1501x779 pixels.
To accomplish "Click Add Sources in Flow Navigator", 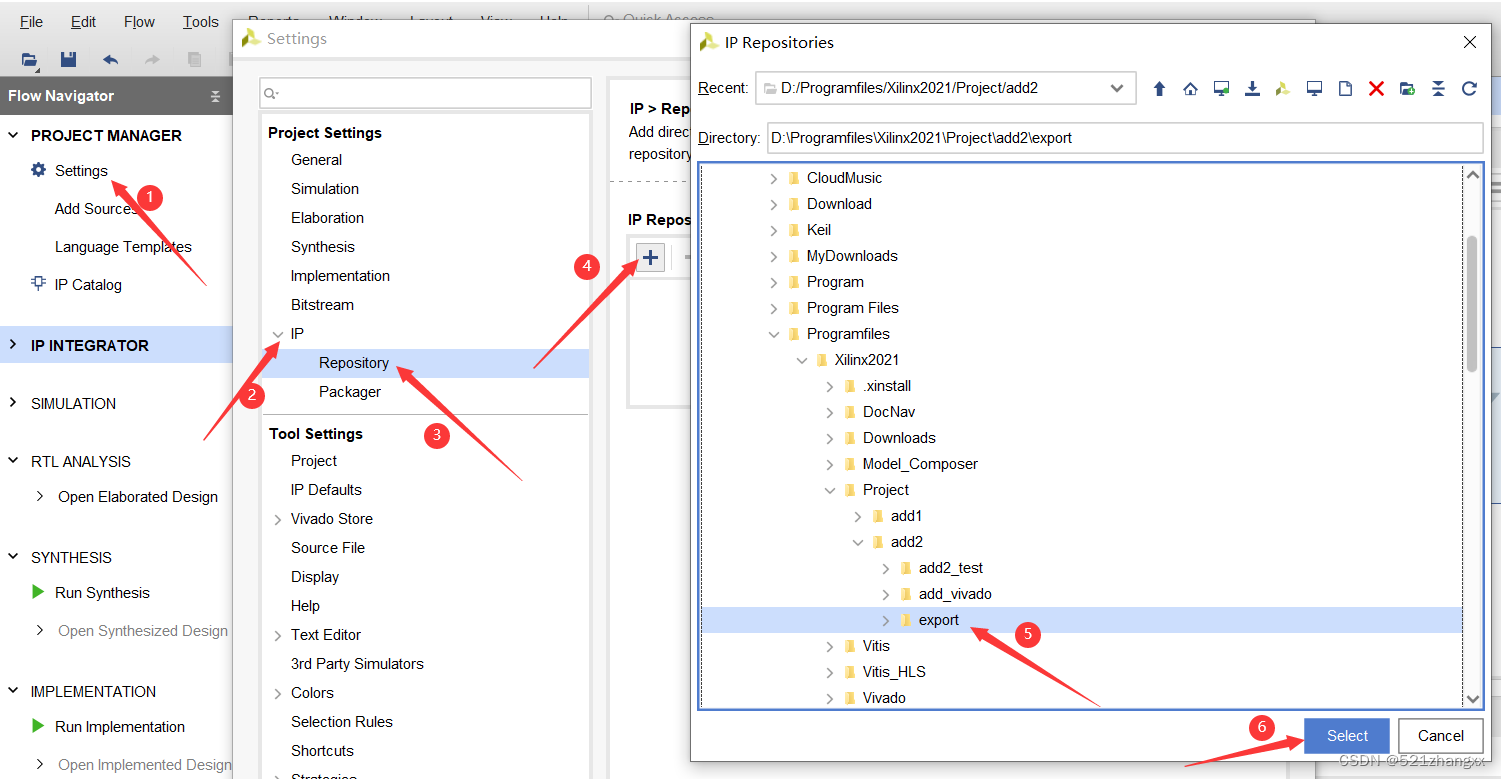I will [x=96, y=209].
